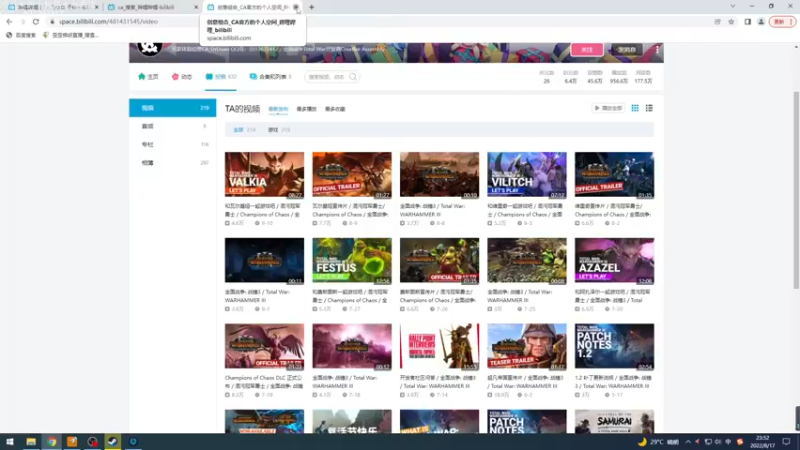Open the three-dot more menu on the profile banner
This screenshot has width=800, height=450.
657,49
